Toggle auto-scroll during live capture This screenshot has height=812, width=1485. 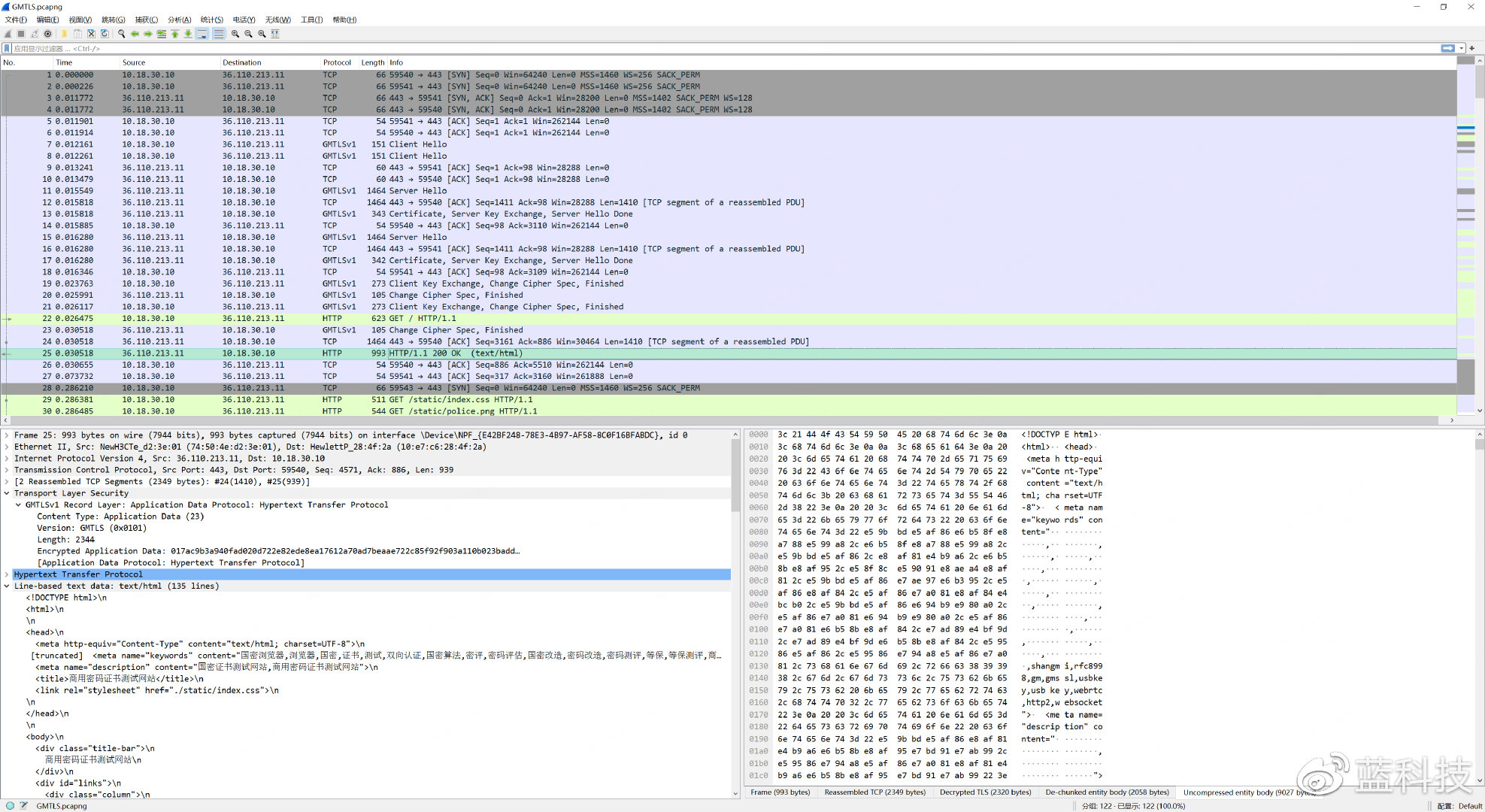coord(202,34)
